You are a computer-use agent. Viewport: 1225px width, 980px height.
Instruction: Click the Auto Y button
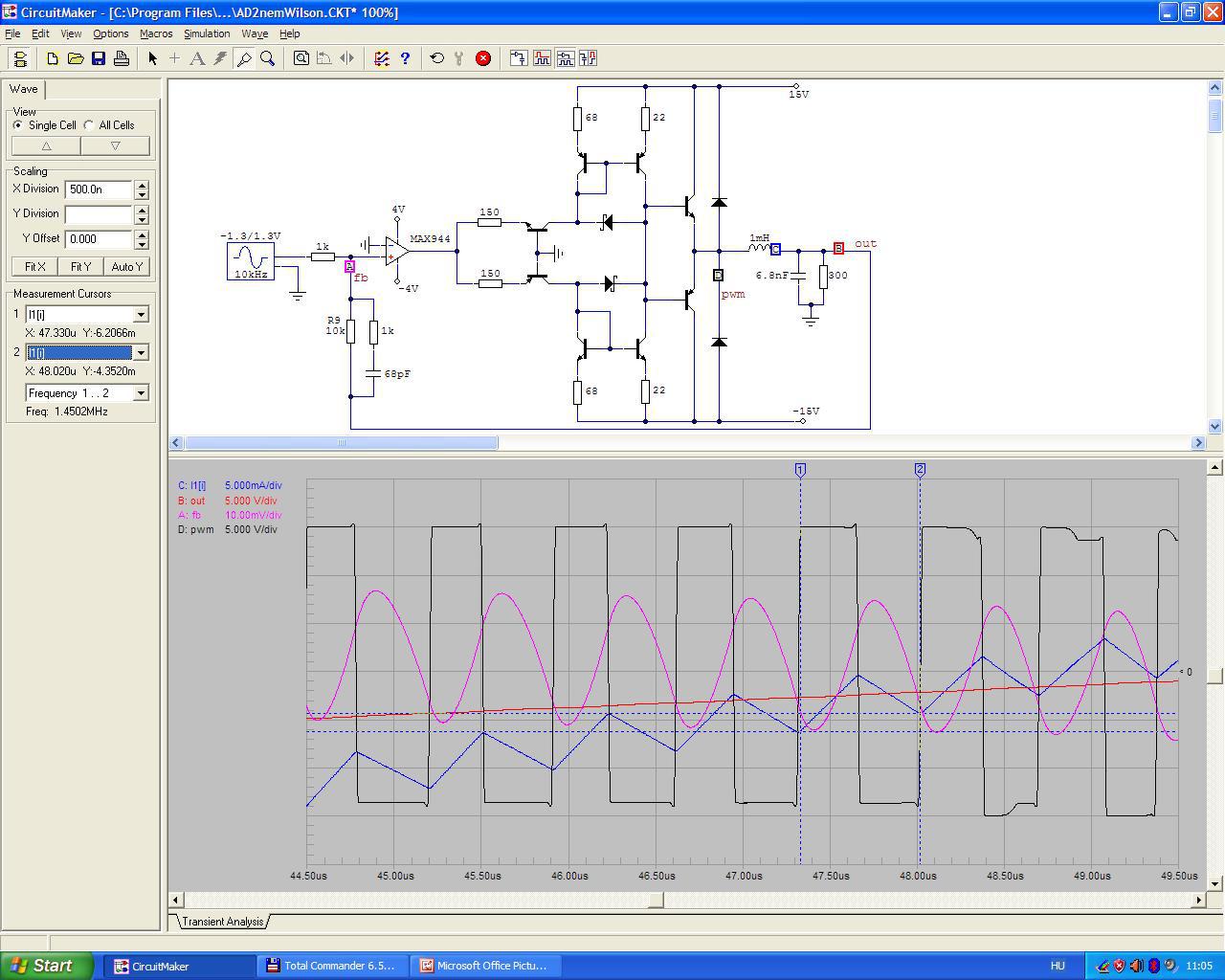[x=126, y=267]
